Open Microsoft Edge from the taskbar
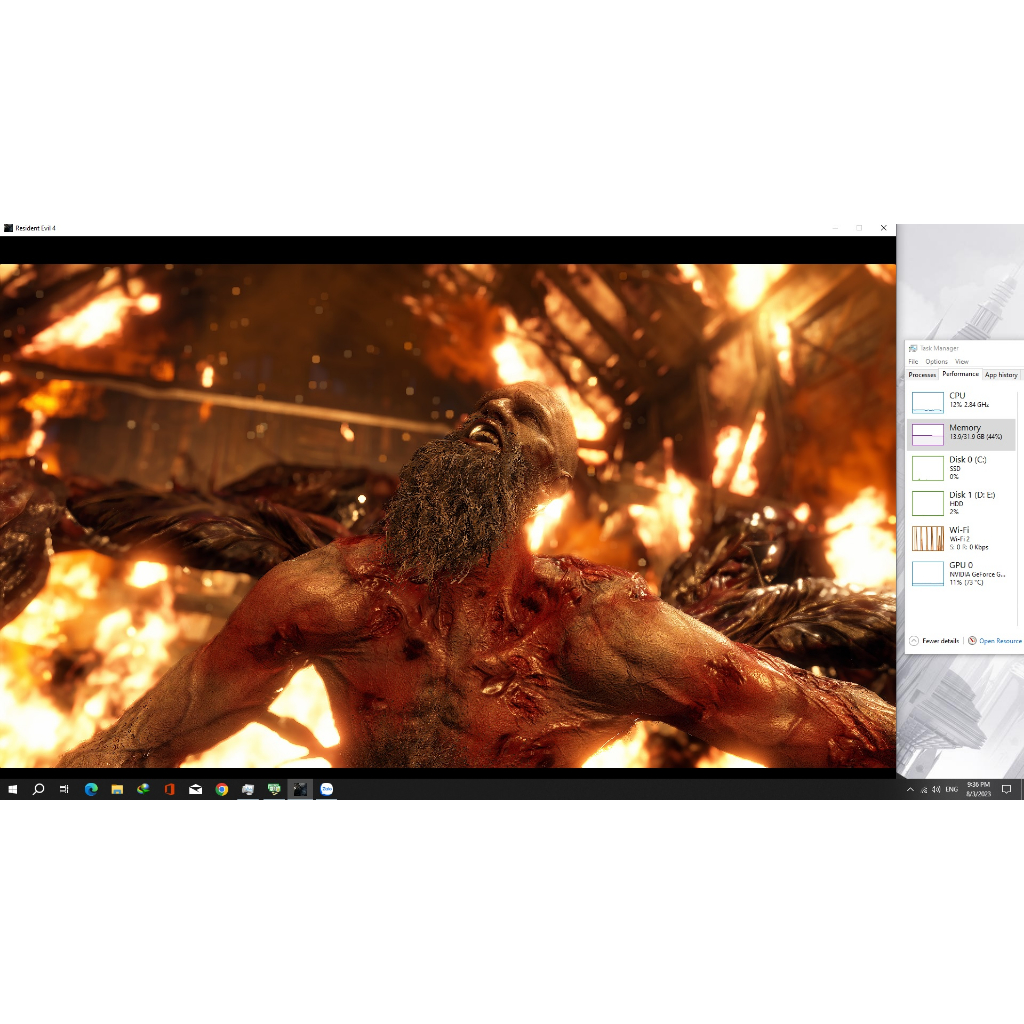This screenshot has height=1024, width=1024. pyautogui.click(x=91, y=789)
